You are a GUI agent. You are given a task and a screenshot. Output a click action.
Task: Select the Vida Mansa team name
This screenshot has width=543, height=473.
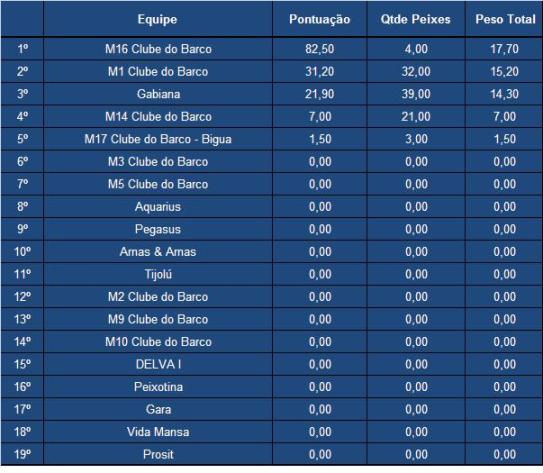point(158,432)
